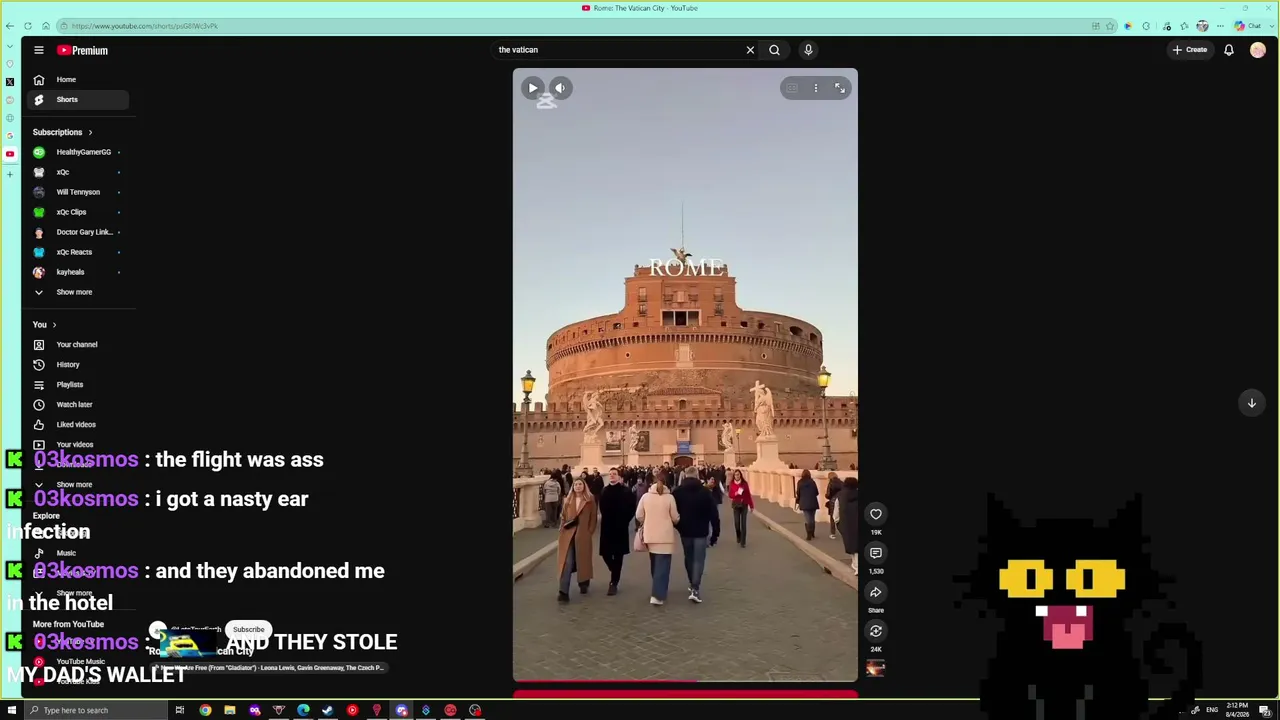Open the notifications bell
Viewport: 1280px width, 720px height.
click(x=1229, y=50)
